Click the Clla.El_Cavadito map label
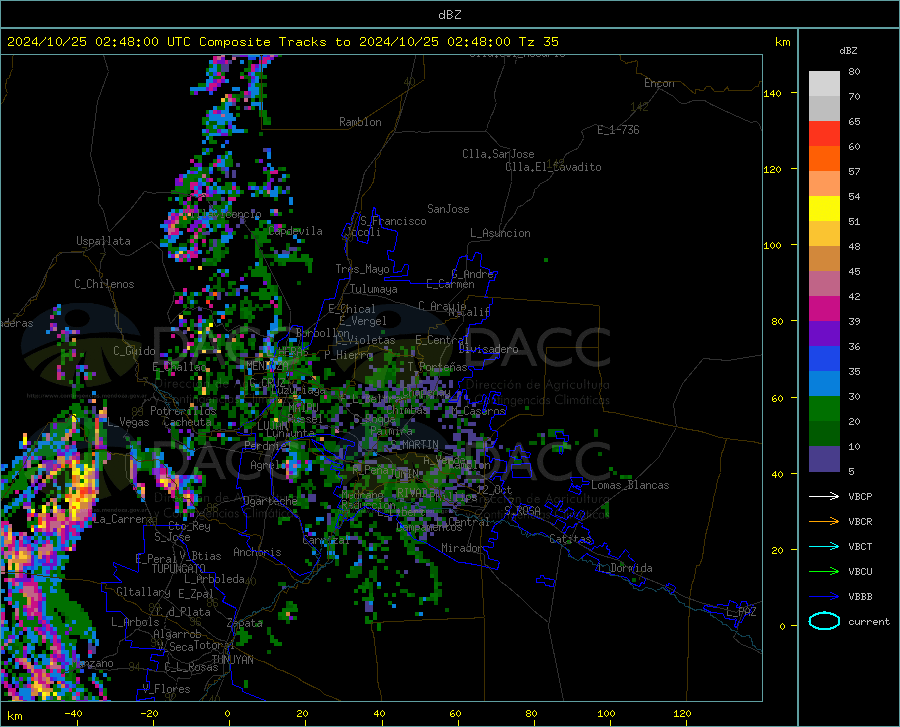 [x=553, y=167]
